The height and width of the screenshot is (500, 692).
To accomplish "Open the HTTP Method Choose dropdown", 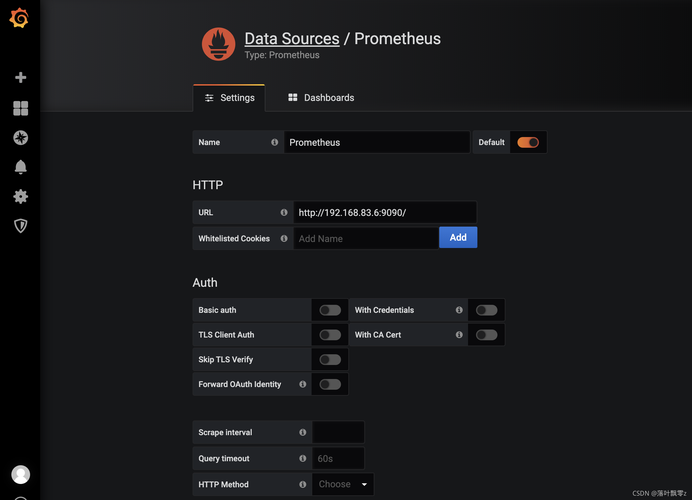I will (x=343, y=484).
